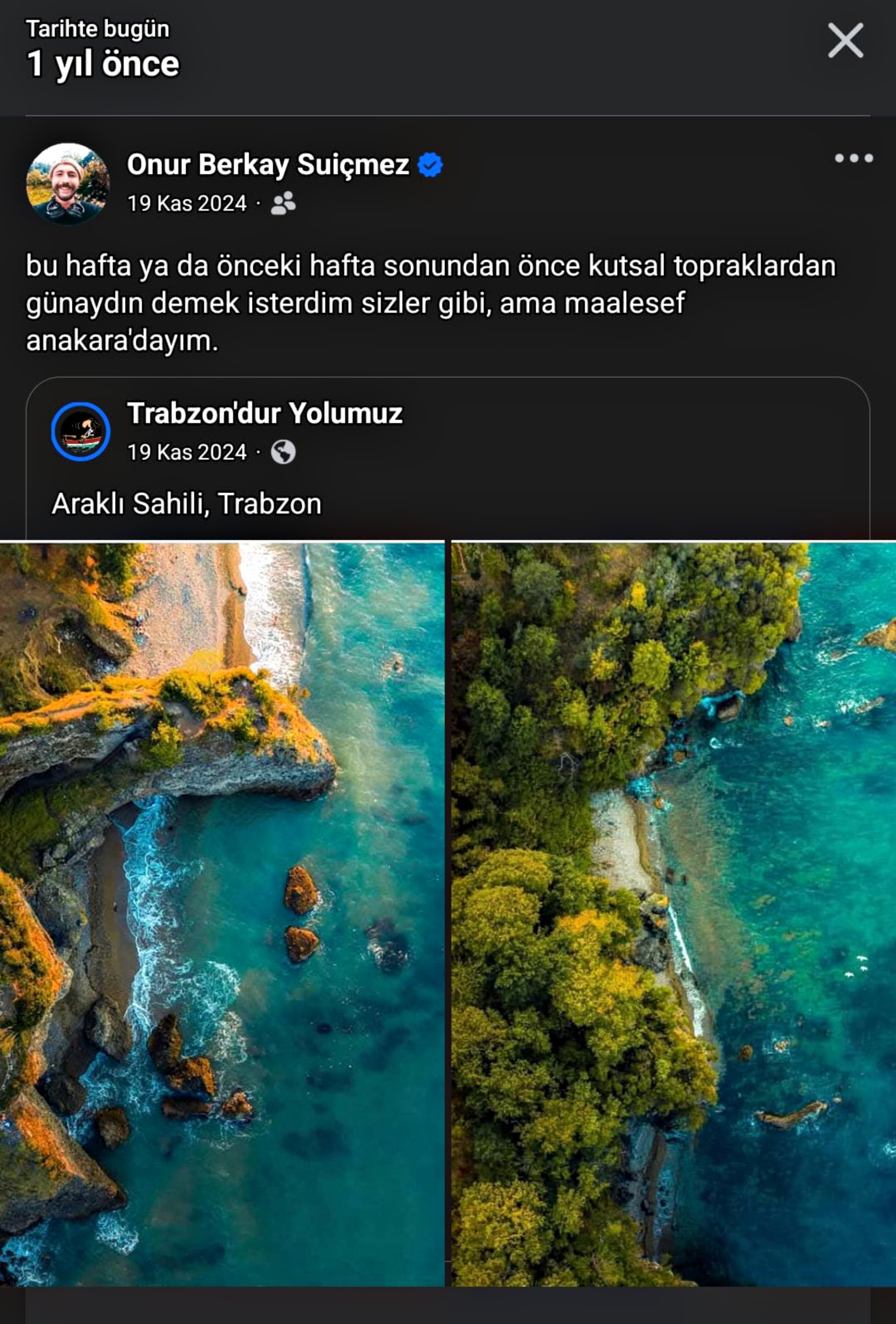Tap orange rocks in the left photo
The width and height of the screenshot is (896, 1324).
[301, 914]
